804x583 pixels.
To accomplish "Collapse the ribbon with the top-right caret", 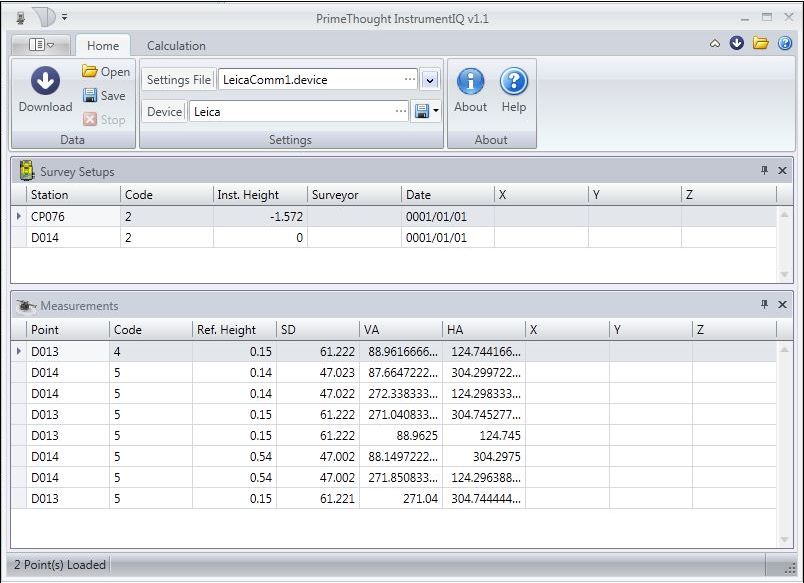I will tap(715, 44).
